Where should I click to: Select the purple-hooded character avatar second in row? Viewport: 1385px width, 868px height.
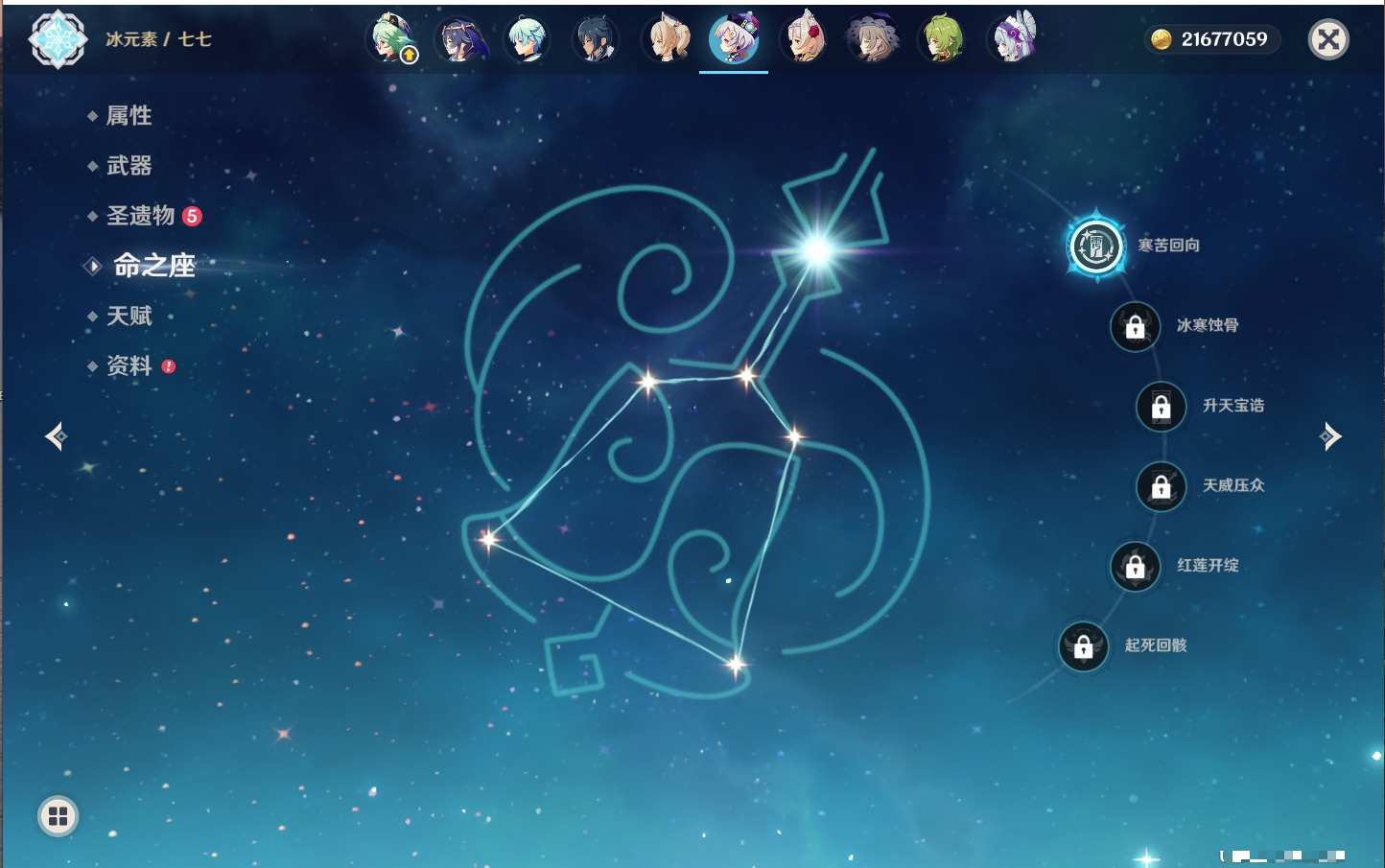(x=460, y=39)
